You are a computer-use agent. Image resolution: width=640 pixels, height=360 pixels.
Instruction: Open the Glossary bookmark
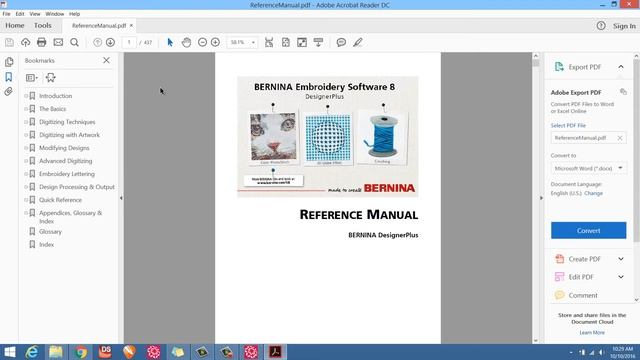[50, 232]
